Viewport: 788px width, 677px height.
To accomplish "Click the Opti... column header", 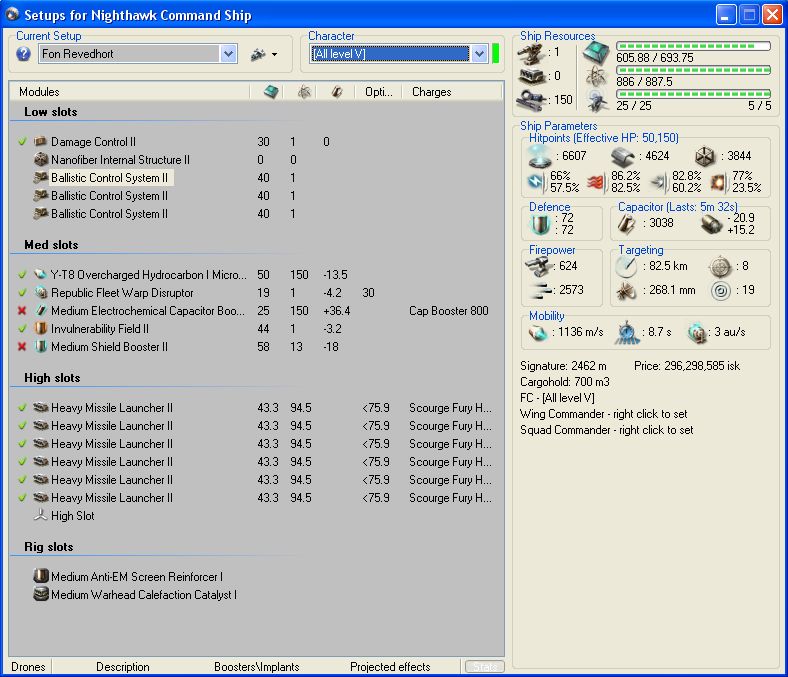I will coord(378,91).
